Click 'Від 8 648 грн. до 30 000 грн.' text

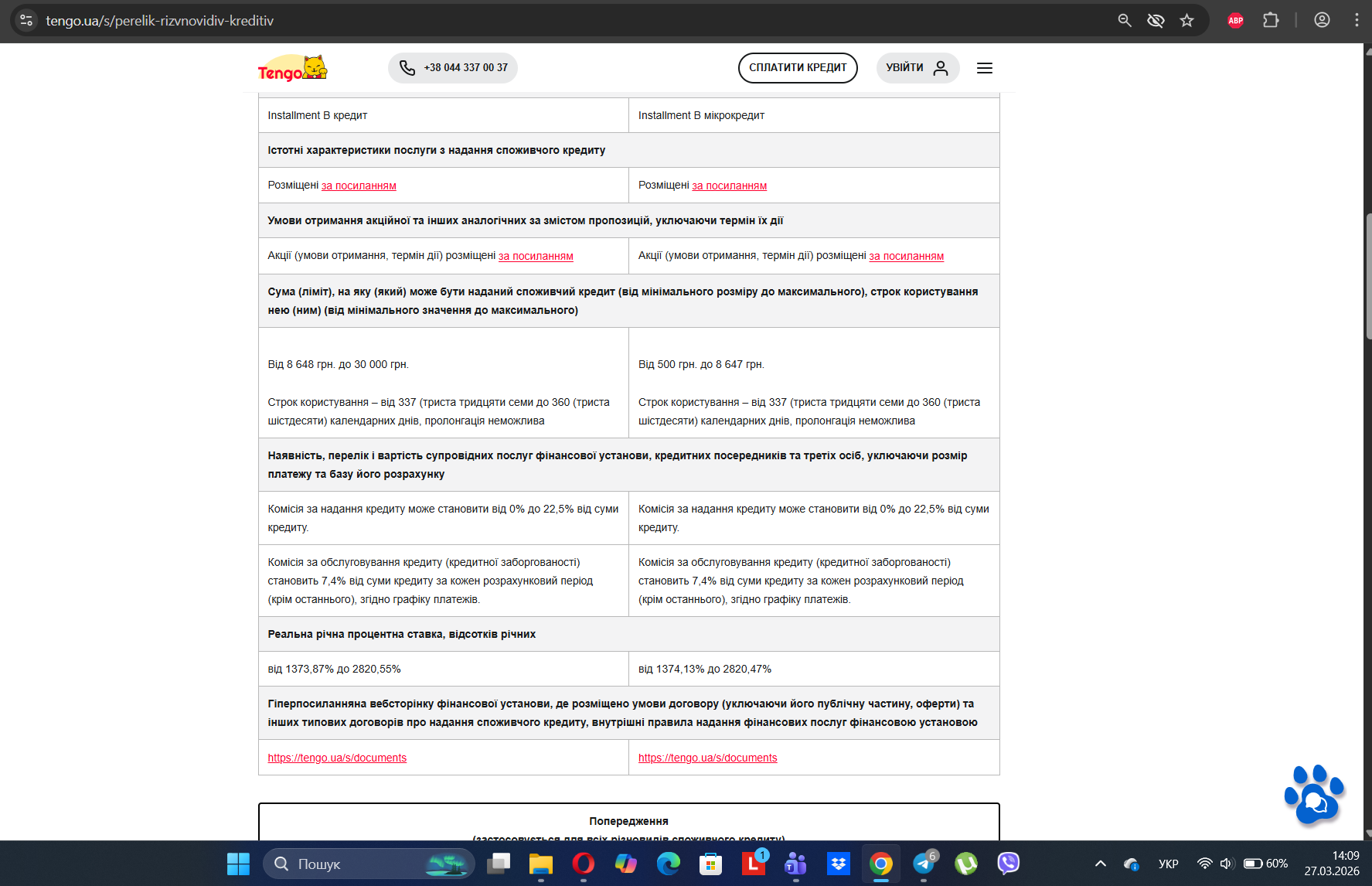(x=339, y=364)
